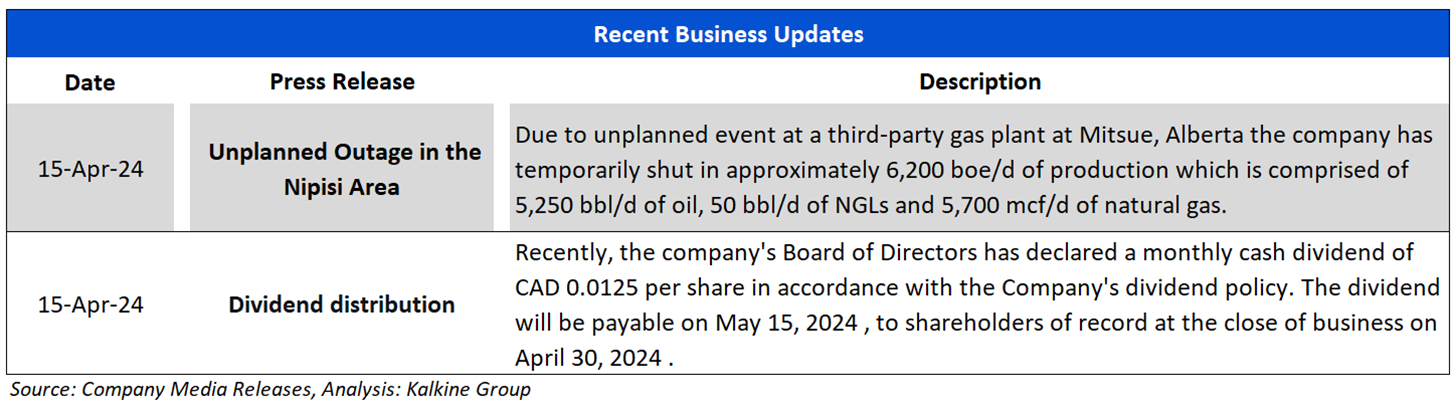Click the 15-Apr-24 date in the Unplanned Outage row

coord(90,169)
